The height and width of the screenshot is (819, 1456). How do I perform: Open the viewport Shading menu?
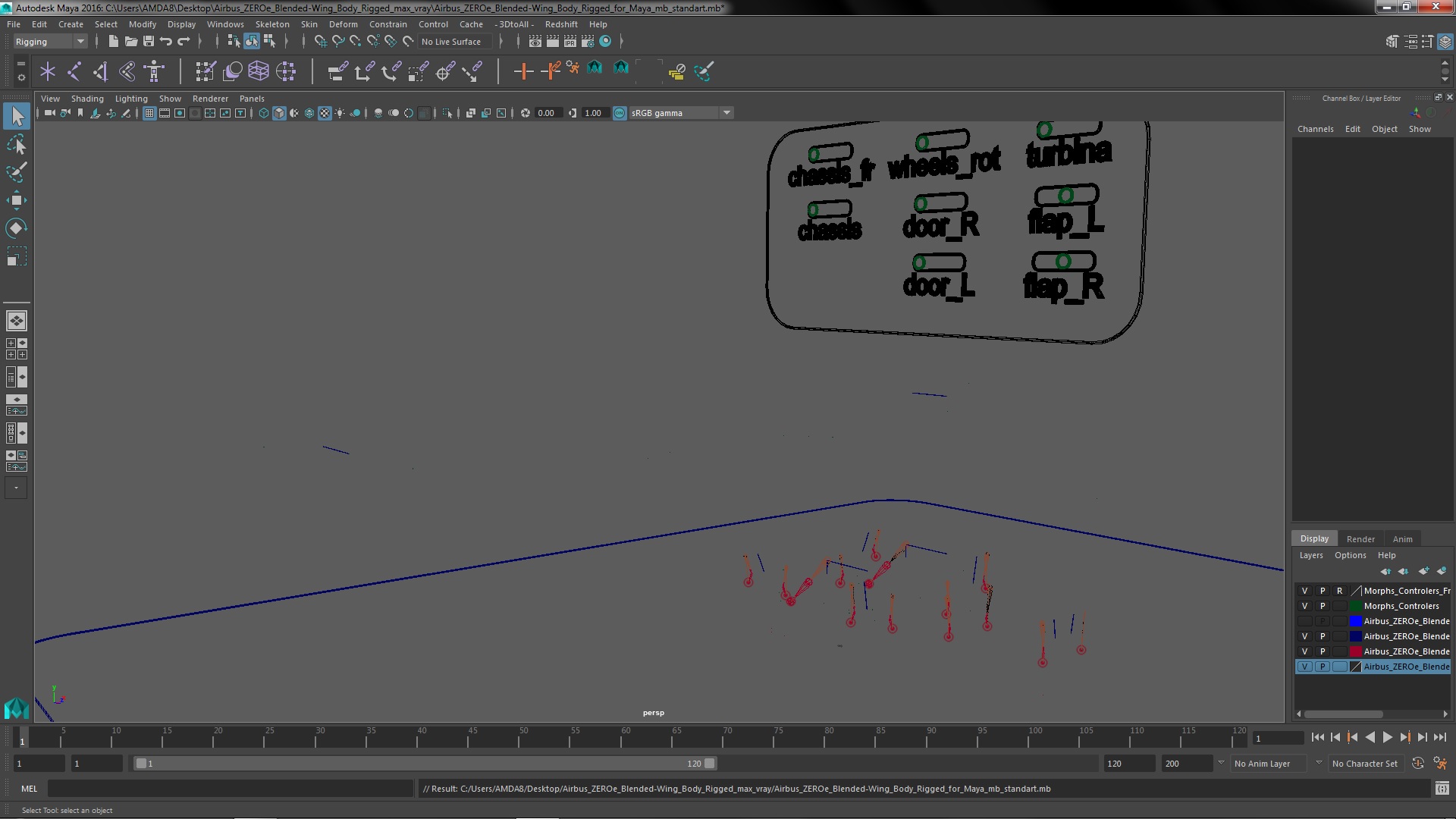click(87, 99)
